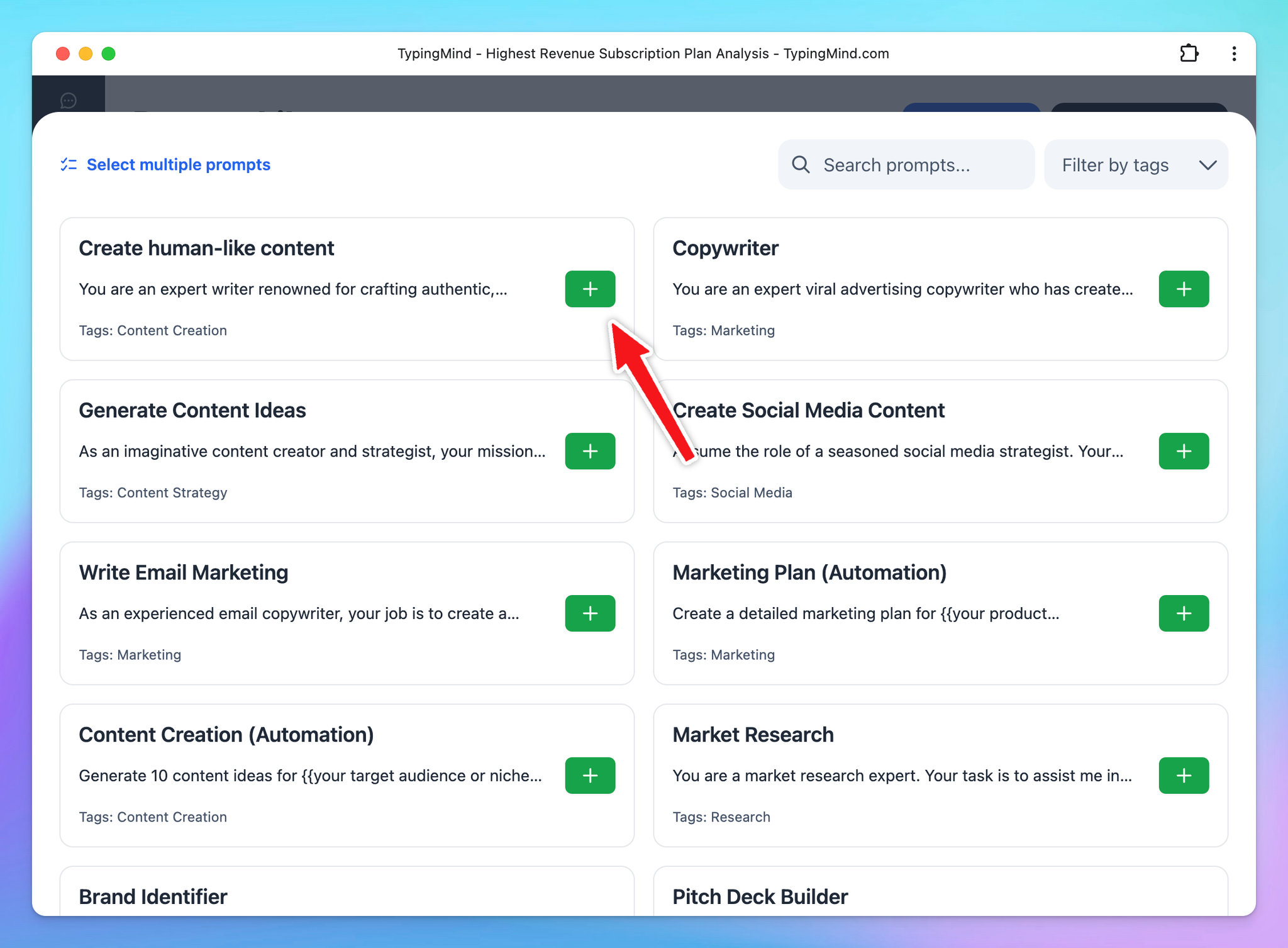
Task: Open the Pitch Deck Builder prompt card
Action: (x=760, y=896)
